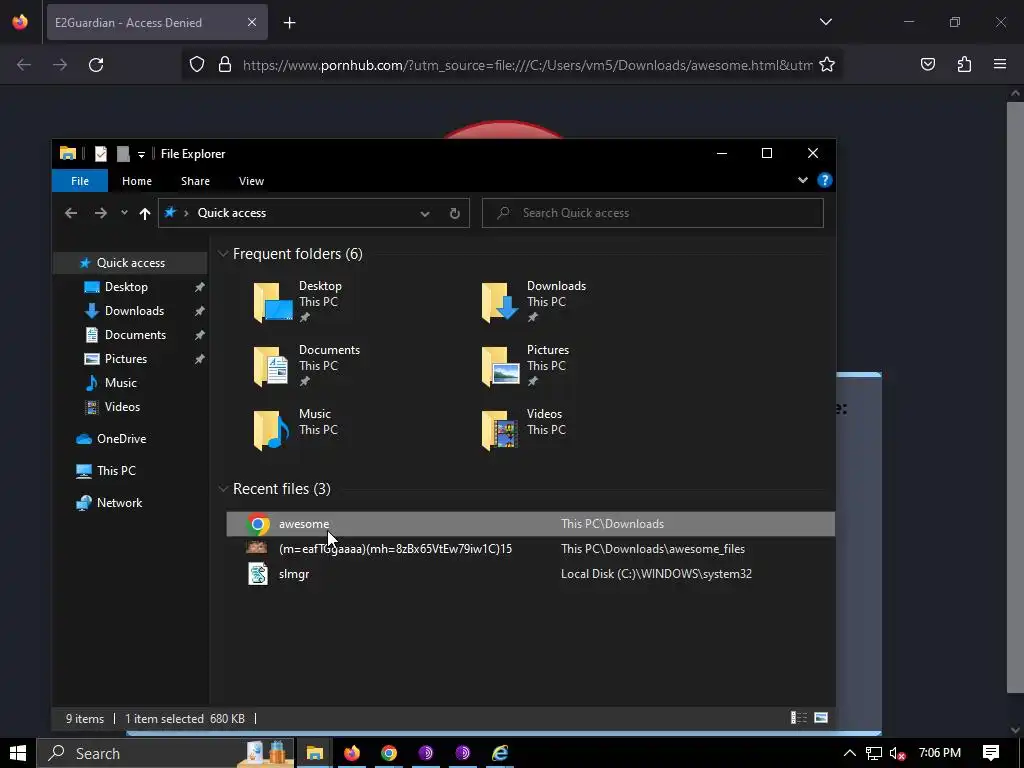Viewport: 1024px width, 768px height.
Task: Open the File ribbon tab
Action: coord(80,181)
